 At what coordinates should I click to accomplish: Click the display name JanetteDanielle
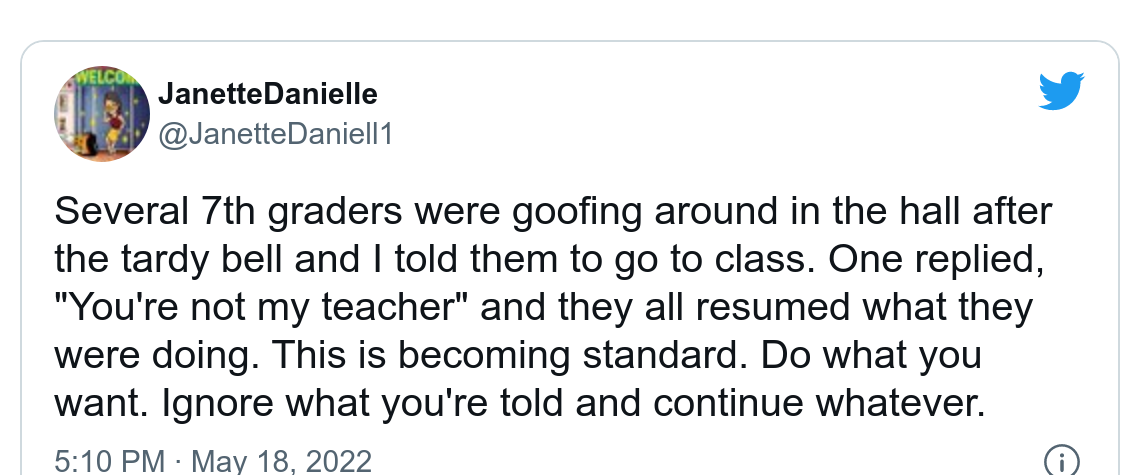point(268,95)
